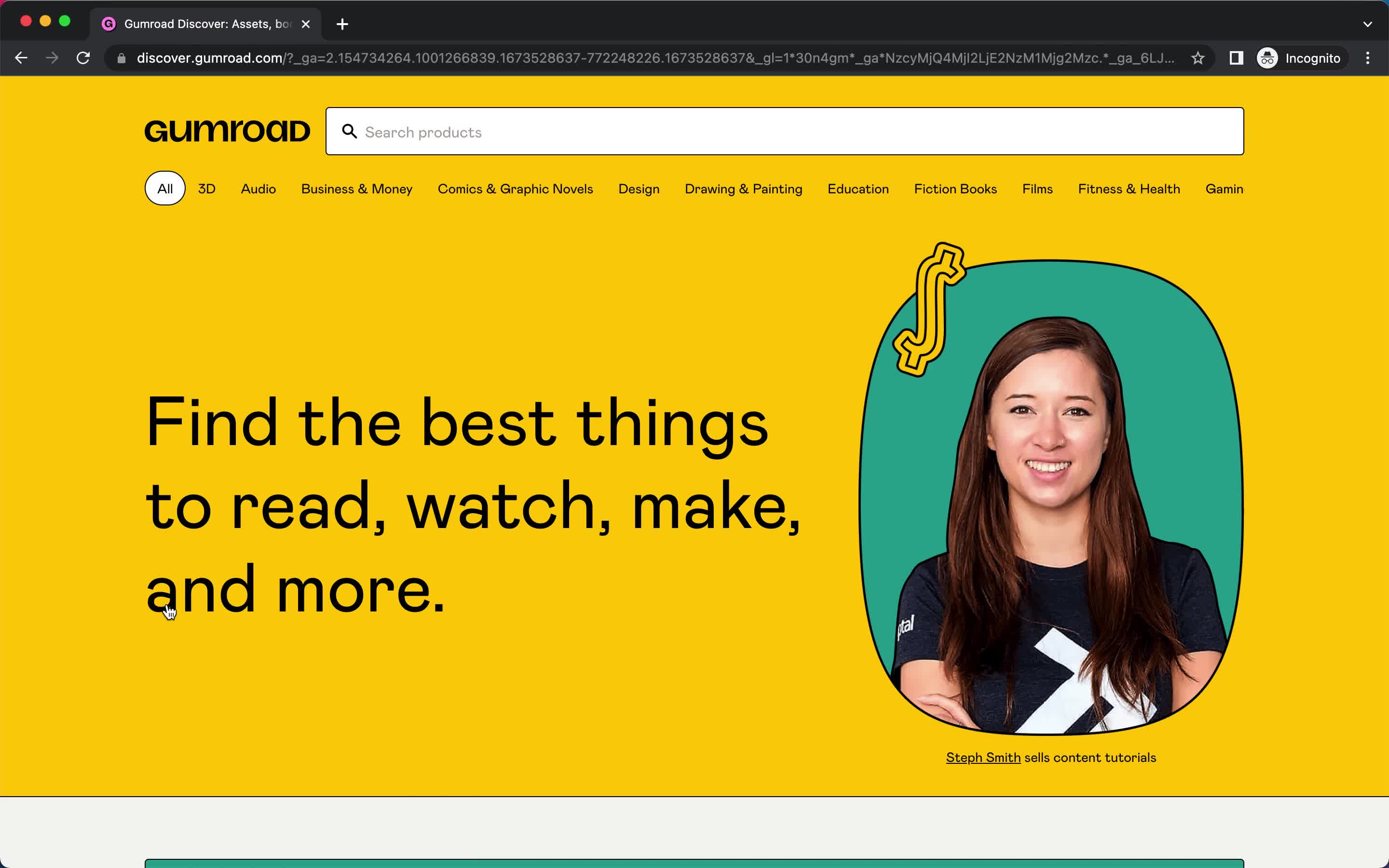Open a new tab with plus icon
The width and height of the screenshot is (1389, 868).
click(x=342, y=24)
